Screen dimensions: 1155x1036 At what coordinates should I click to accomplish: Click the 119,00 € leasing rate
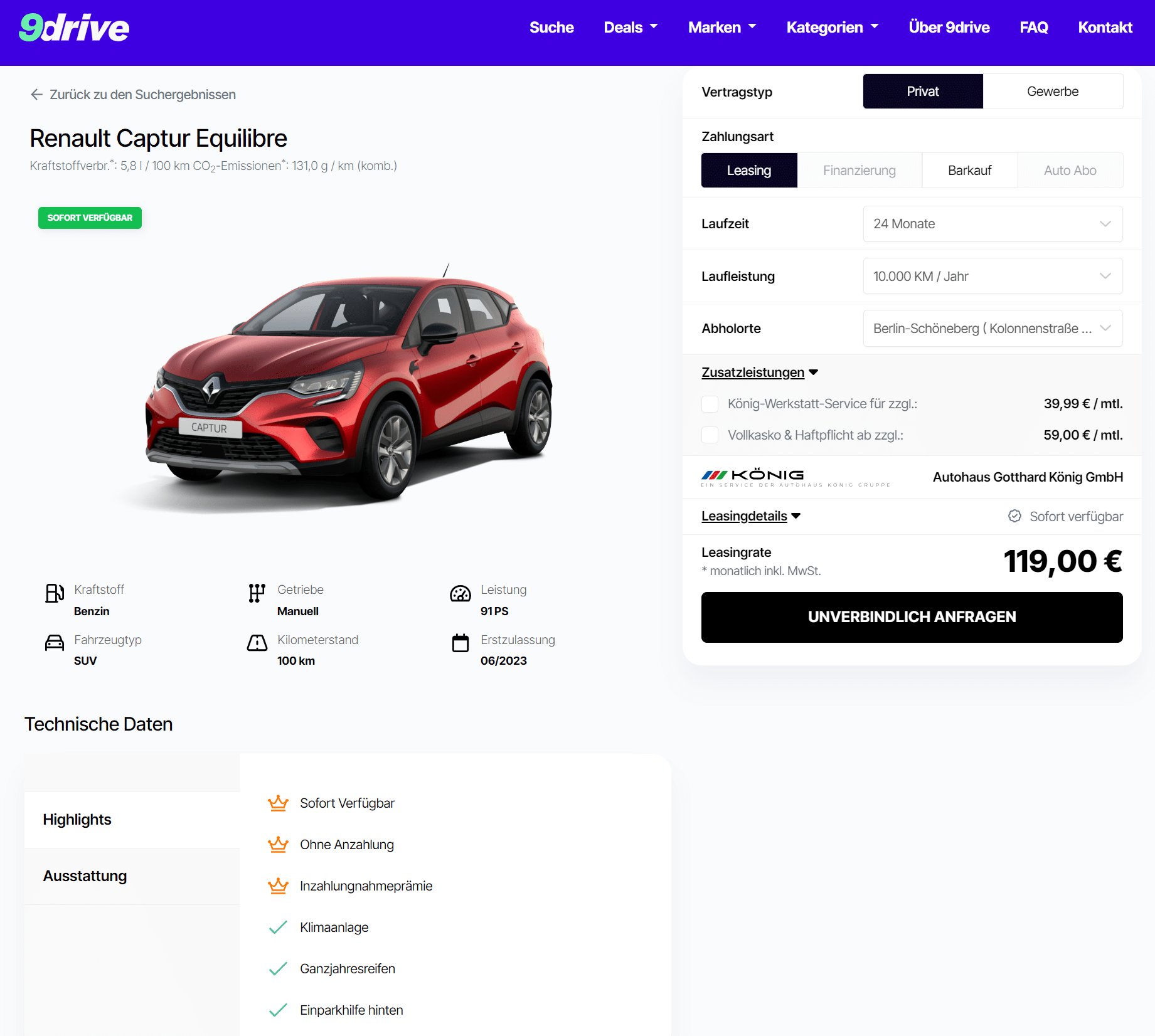click(x=1063, y=561)
